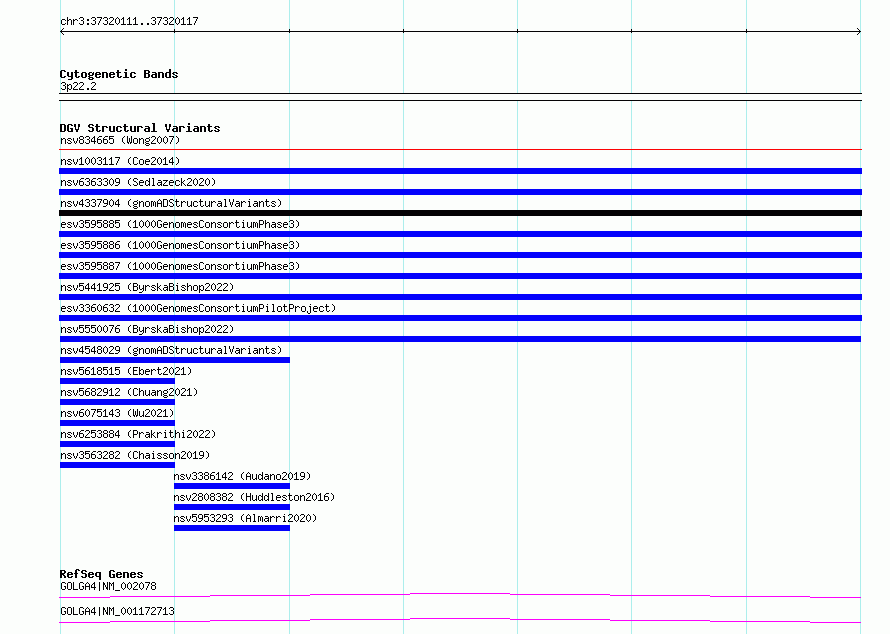Click the black bar for nsv4337904

460,213
